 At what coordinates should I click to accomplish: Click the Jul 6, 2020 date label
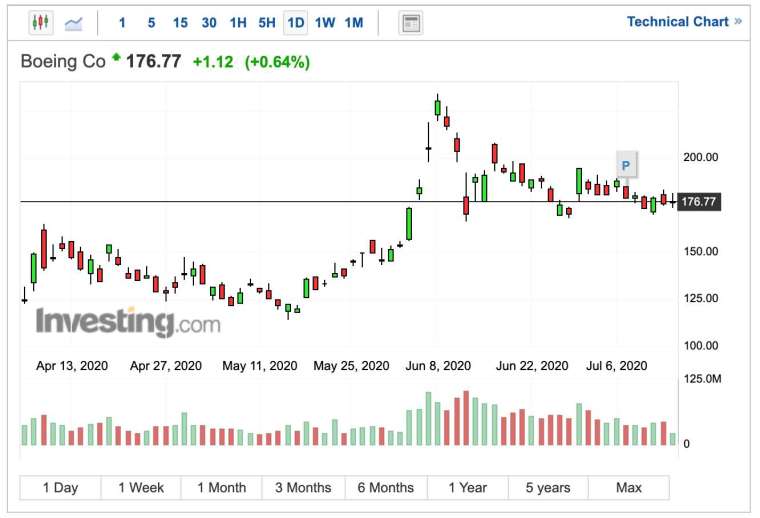point(617,366)
